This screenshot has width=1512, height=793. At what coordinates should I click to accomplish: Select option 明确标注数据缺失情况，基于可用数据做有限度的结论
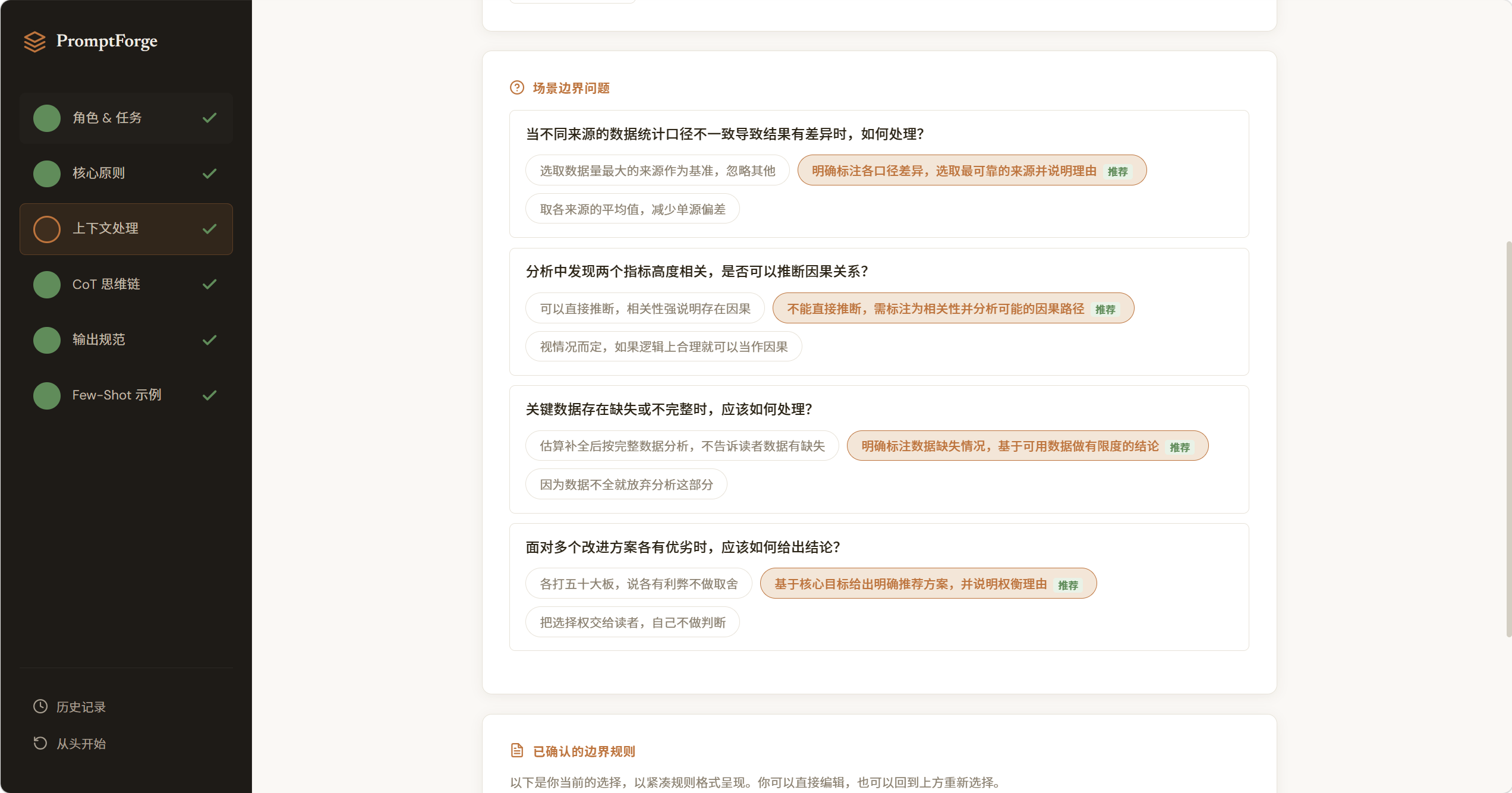(1028, 446)
